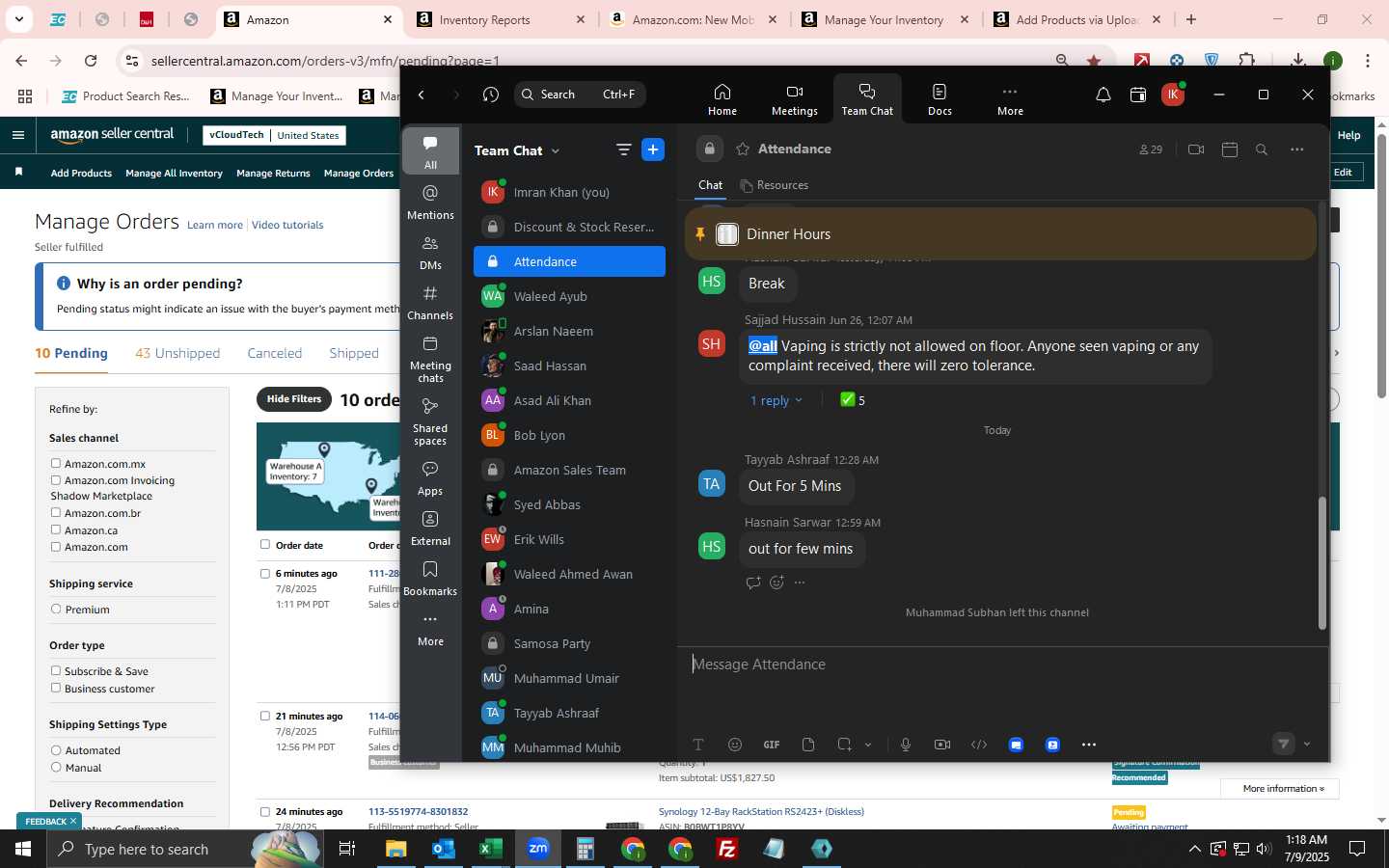Open DMs in Zoom sidebar
The image size is (1389, 868).
tap(430, 253)
